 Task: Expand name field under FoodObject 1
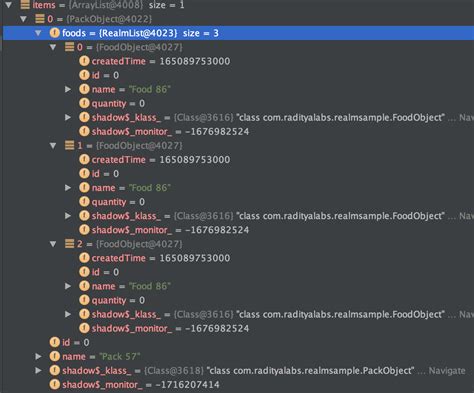click(68, 188)
